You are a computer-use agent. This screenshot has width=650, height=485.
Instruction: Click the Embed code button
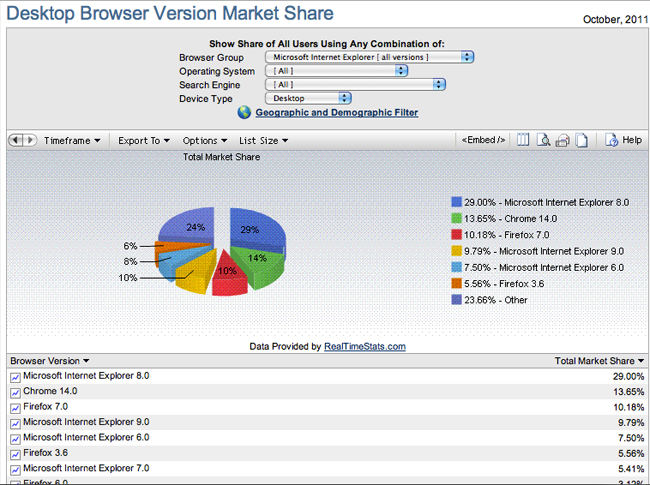[483, 140]
